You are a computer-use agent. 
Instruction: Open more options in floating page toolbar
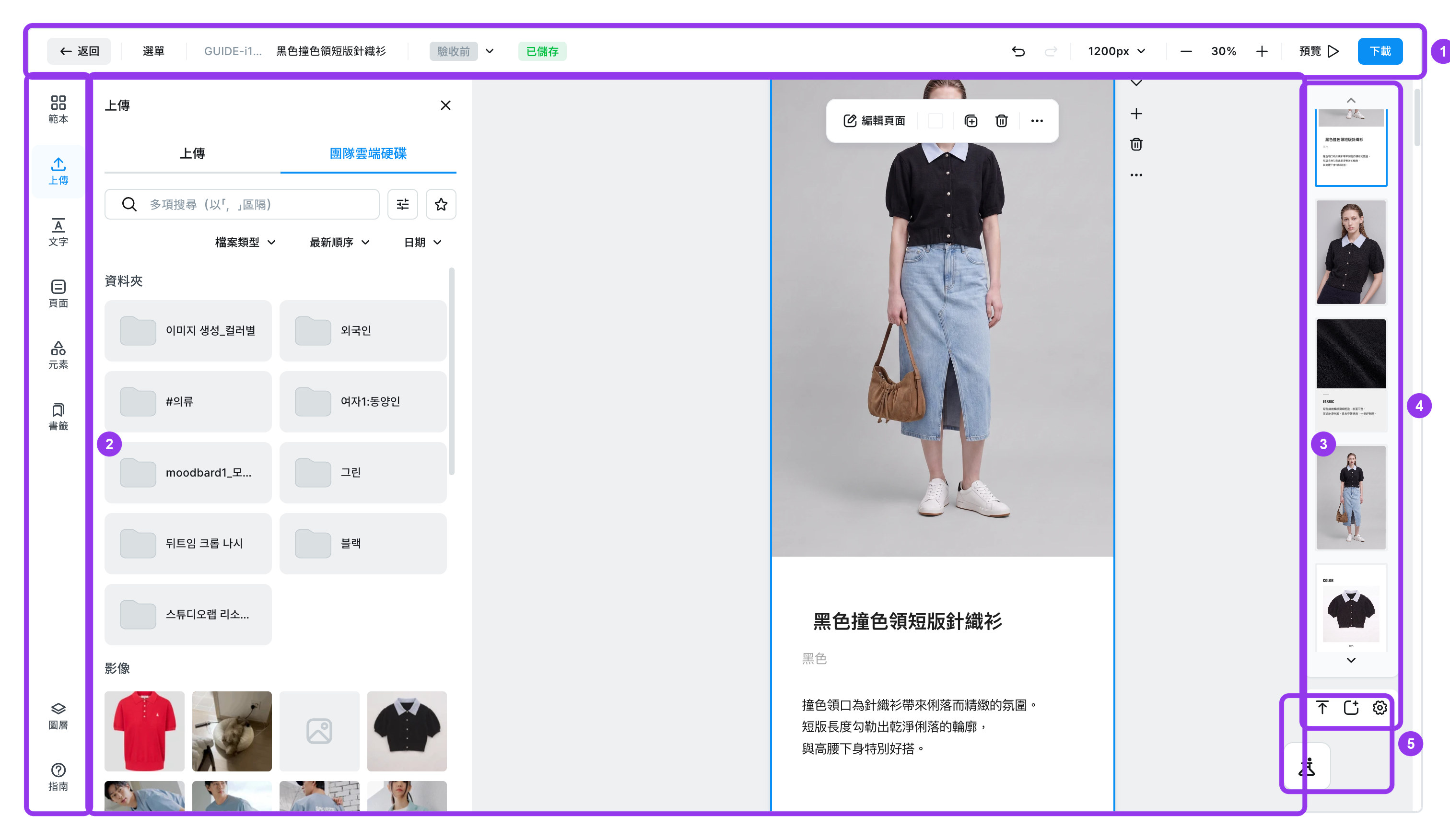tap(1037, 121)
